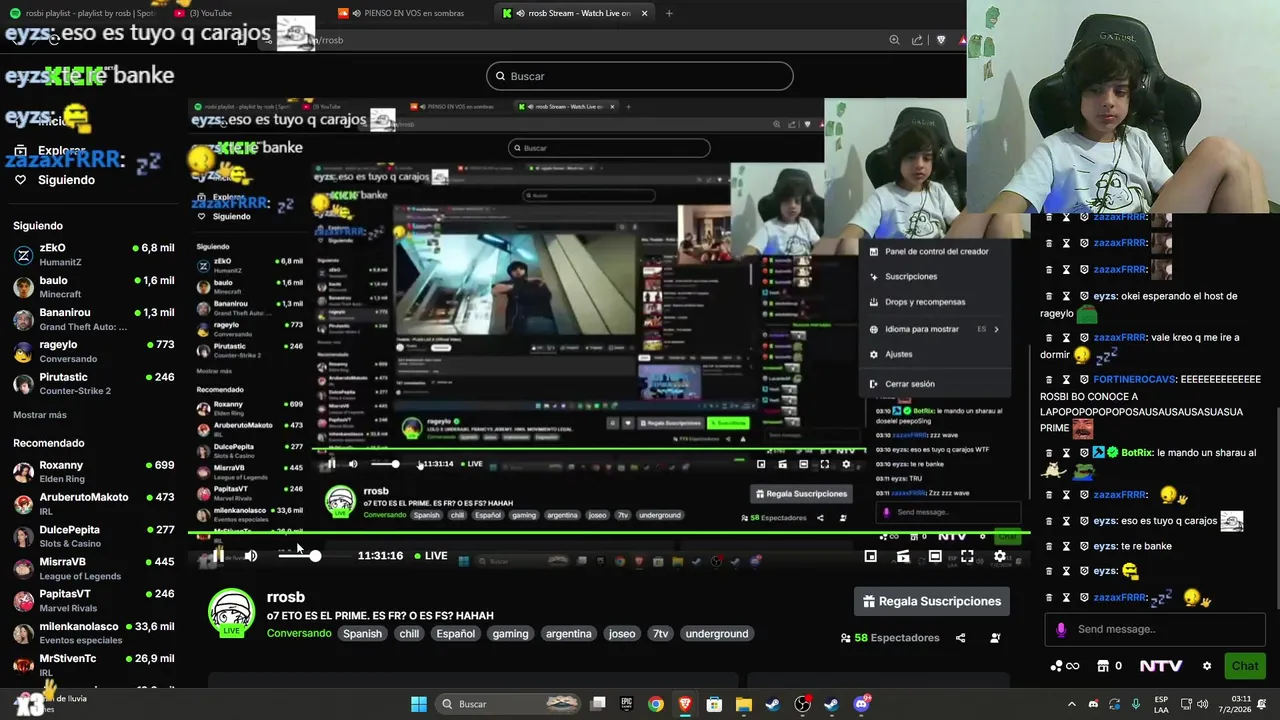This screenshot has height=720, width=1280.
Task: Open AruberutoMakoto recommended channel
Action: click(94, 504)
